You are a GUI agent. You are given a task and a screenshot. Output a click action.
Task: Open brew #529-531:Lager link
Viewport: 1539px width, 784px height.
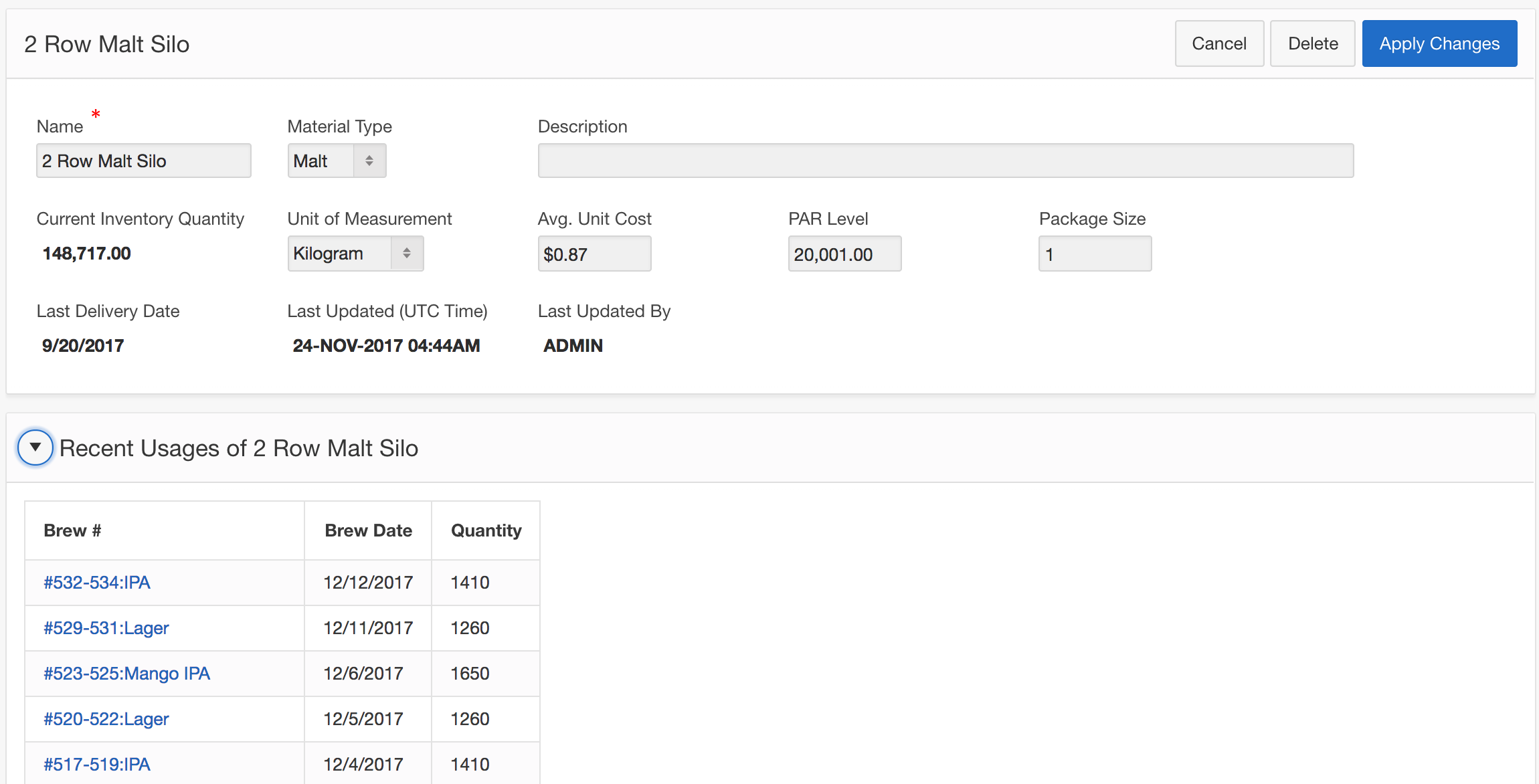(106, 628)
